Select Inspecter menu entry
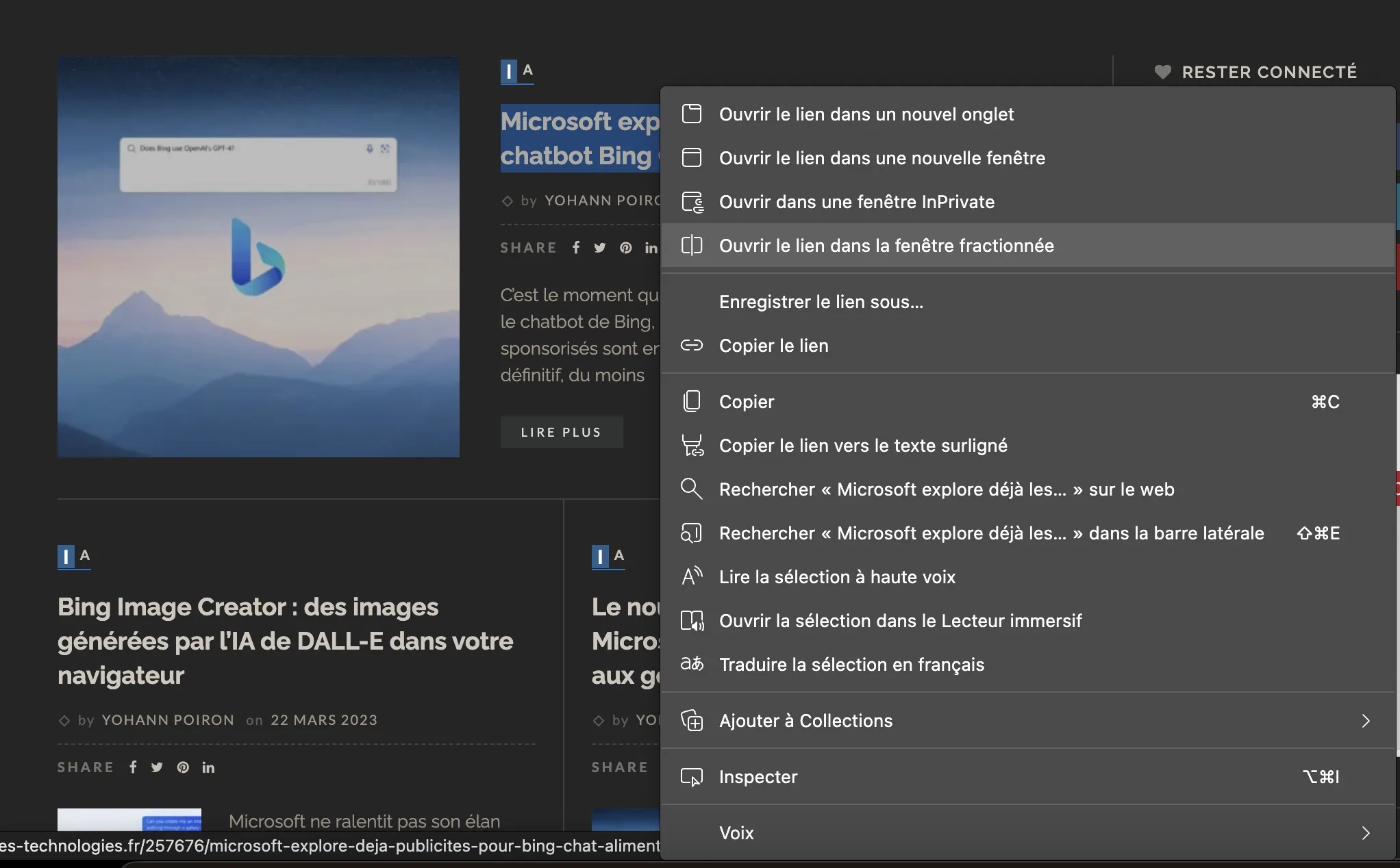The height and width of the screenshot is (868, 1400). 1027,776
